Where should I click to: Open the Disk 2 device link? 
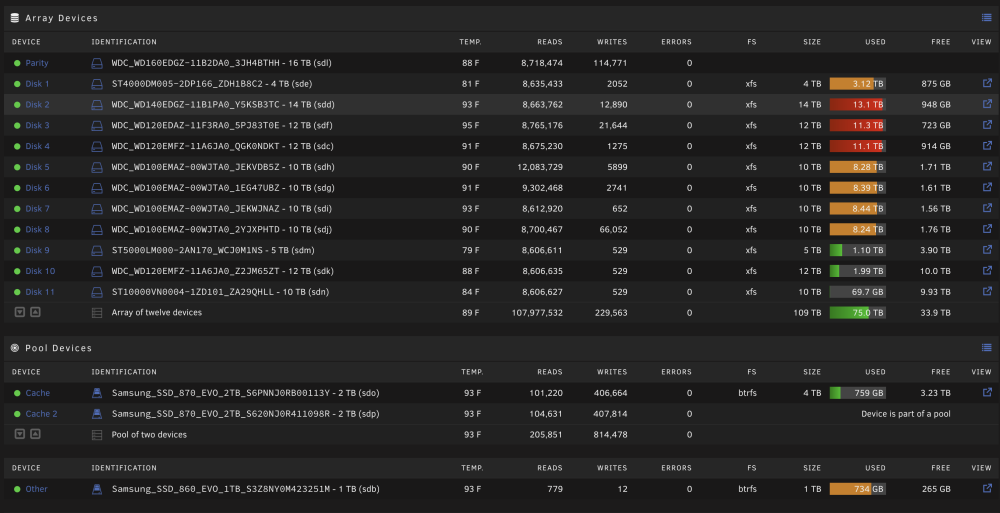(x=38, y=105)
